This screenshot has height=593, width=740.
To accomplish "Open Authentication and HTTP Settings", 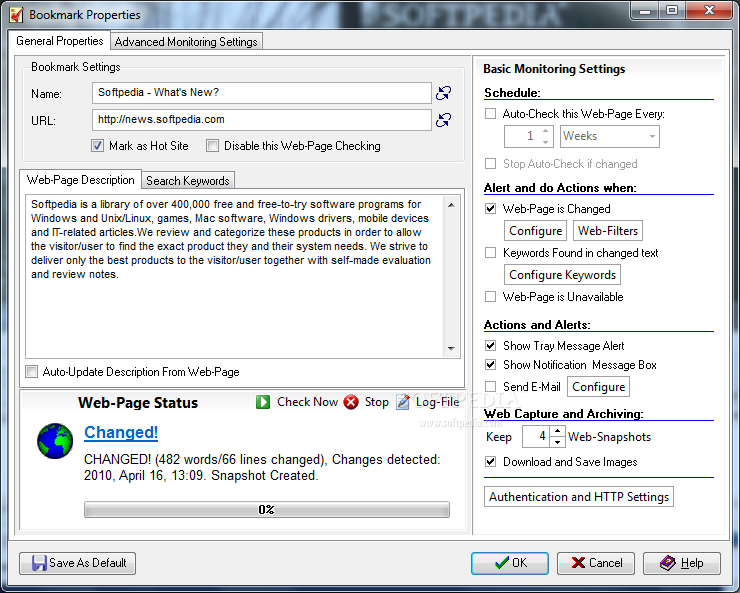I will [x=579, y=497].
